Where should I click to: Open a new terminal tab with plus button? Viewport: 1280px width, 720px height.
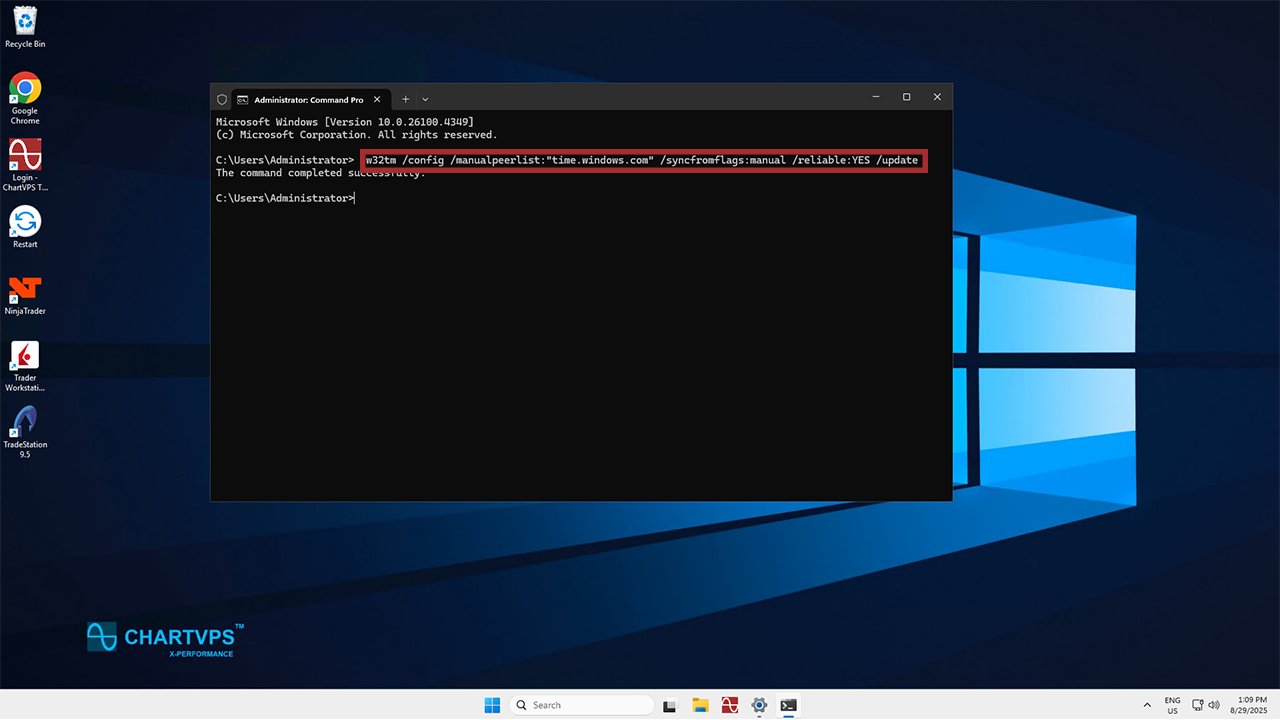[405, 99]
